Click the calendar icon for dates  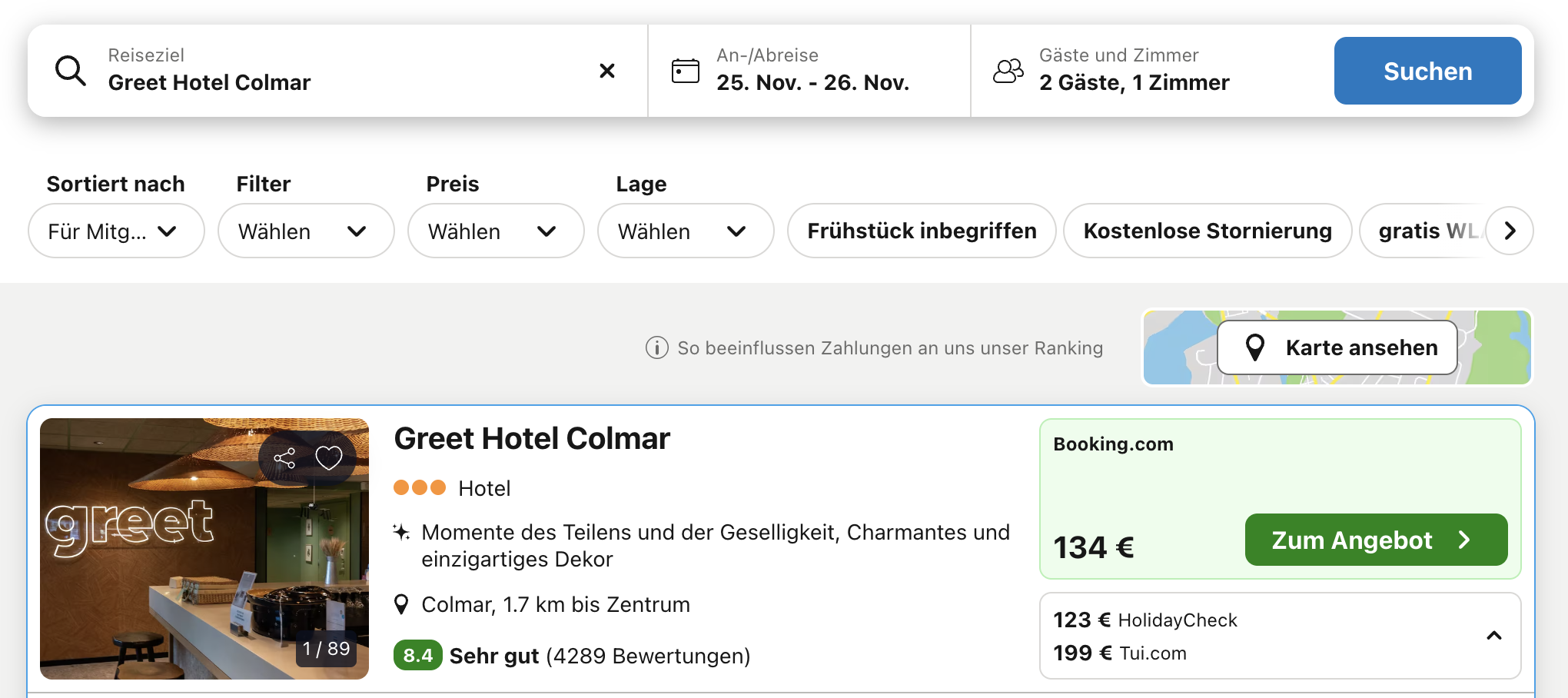685,71
